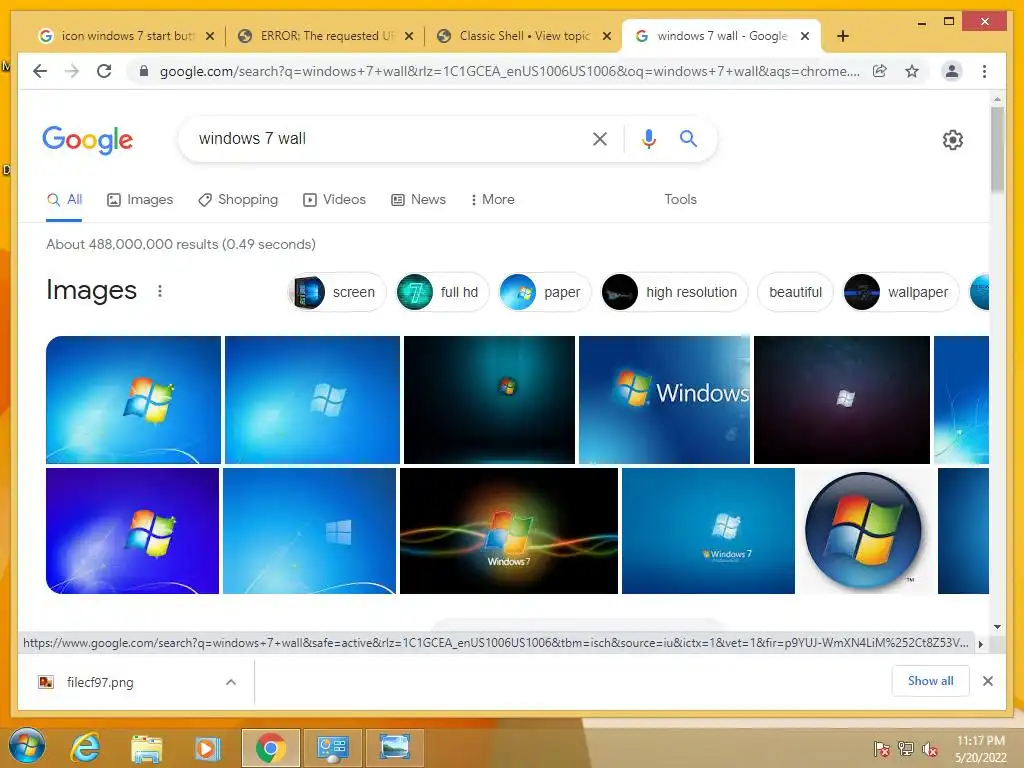Close the downloads bar
The width and height of the screenshot is (1024, 768).
(987, 681)
